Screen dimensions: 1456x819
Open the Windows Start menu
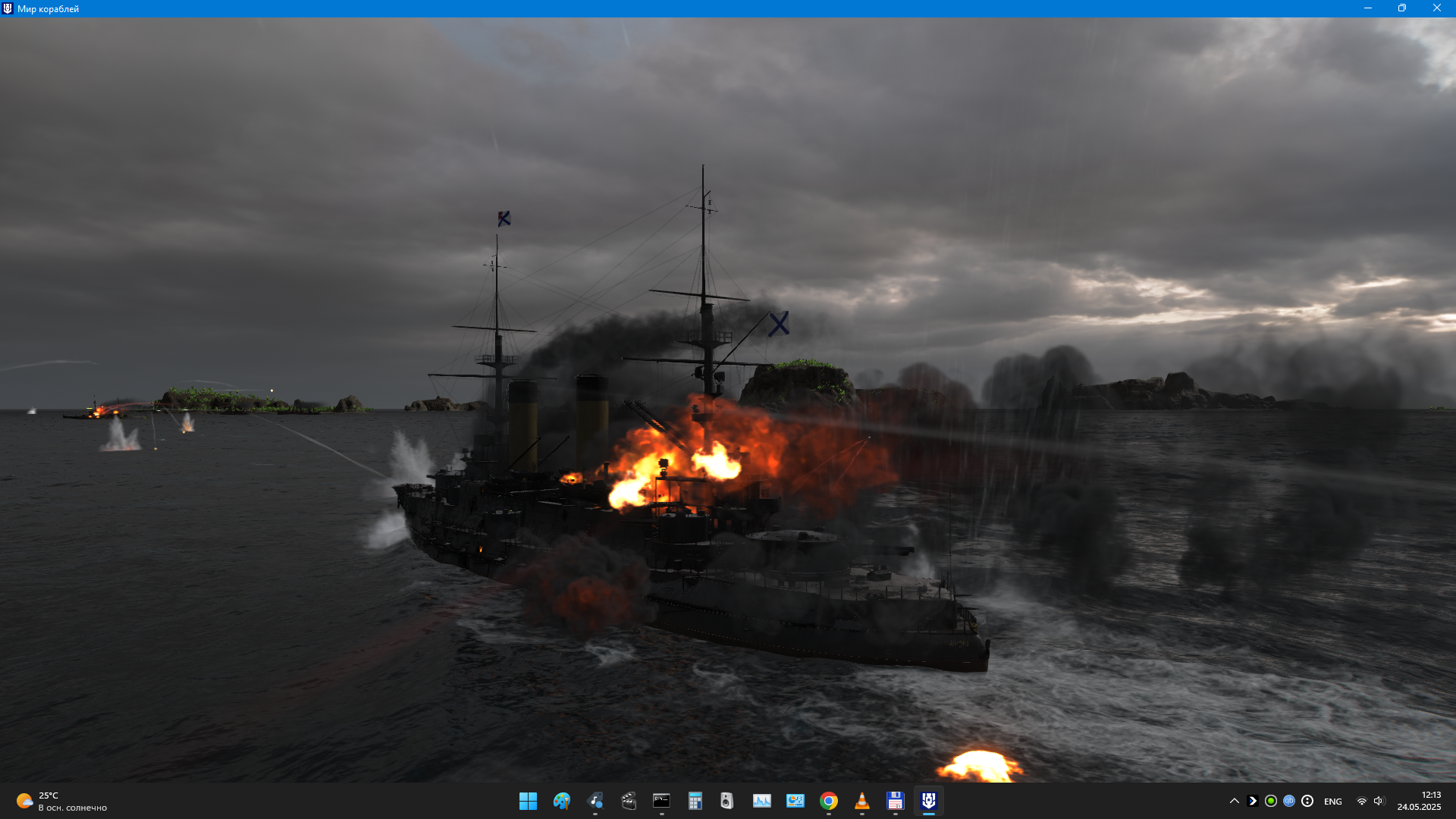pyautogui.click(x=528, y=801)
